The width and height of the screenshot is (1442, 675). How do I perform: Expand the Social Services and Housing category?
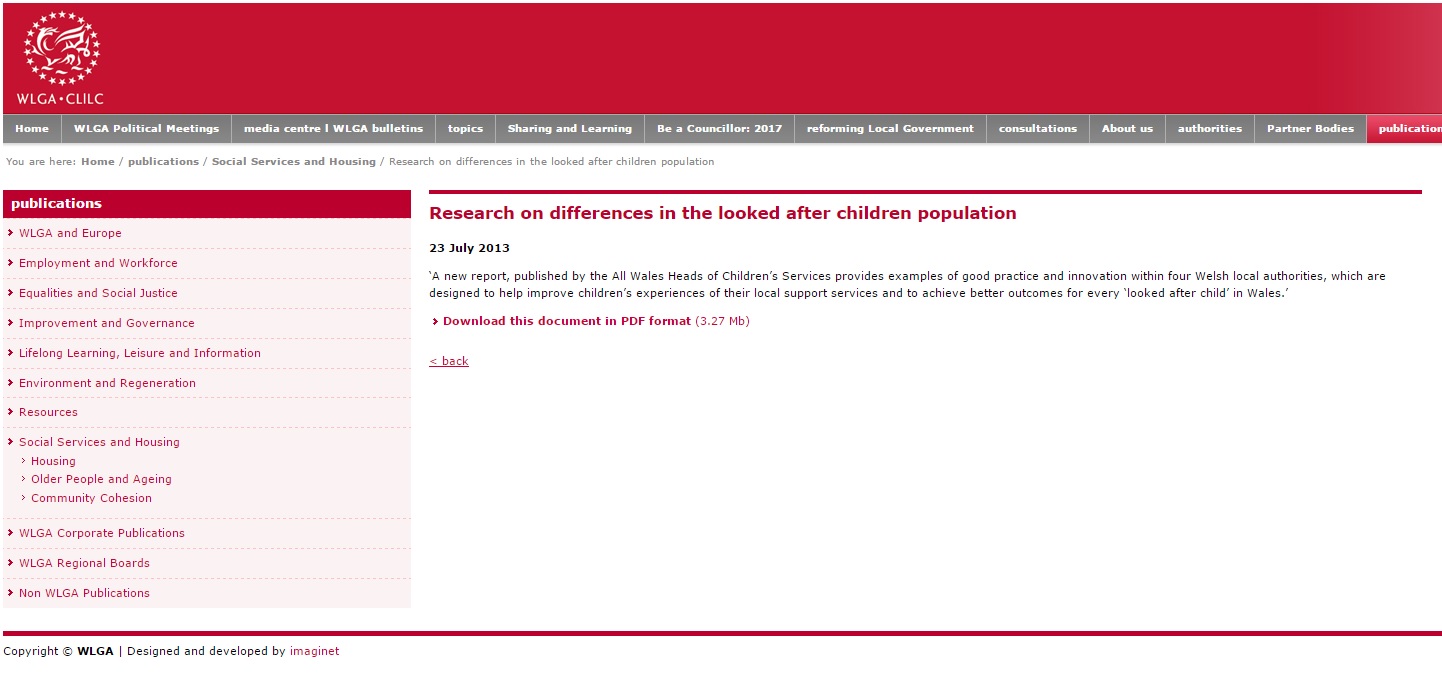pyautogui.click(x=99, y=442)
